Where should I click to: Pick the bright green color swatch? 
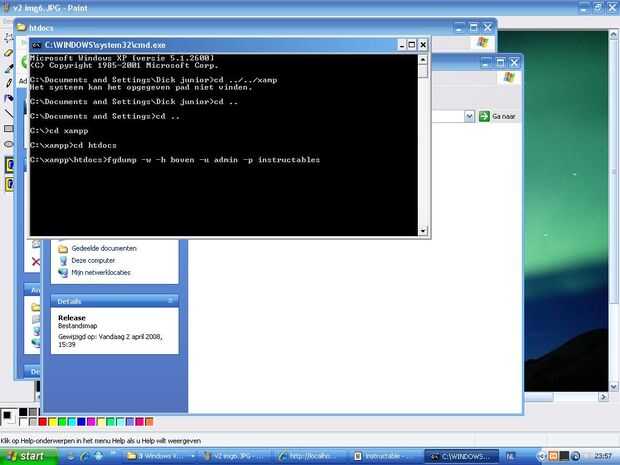click(62, 422)
